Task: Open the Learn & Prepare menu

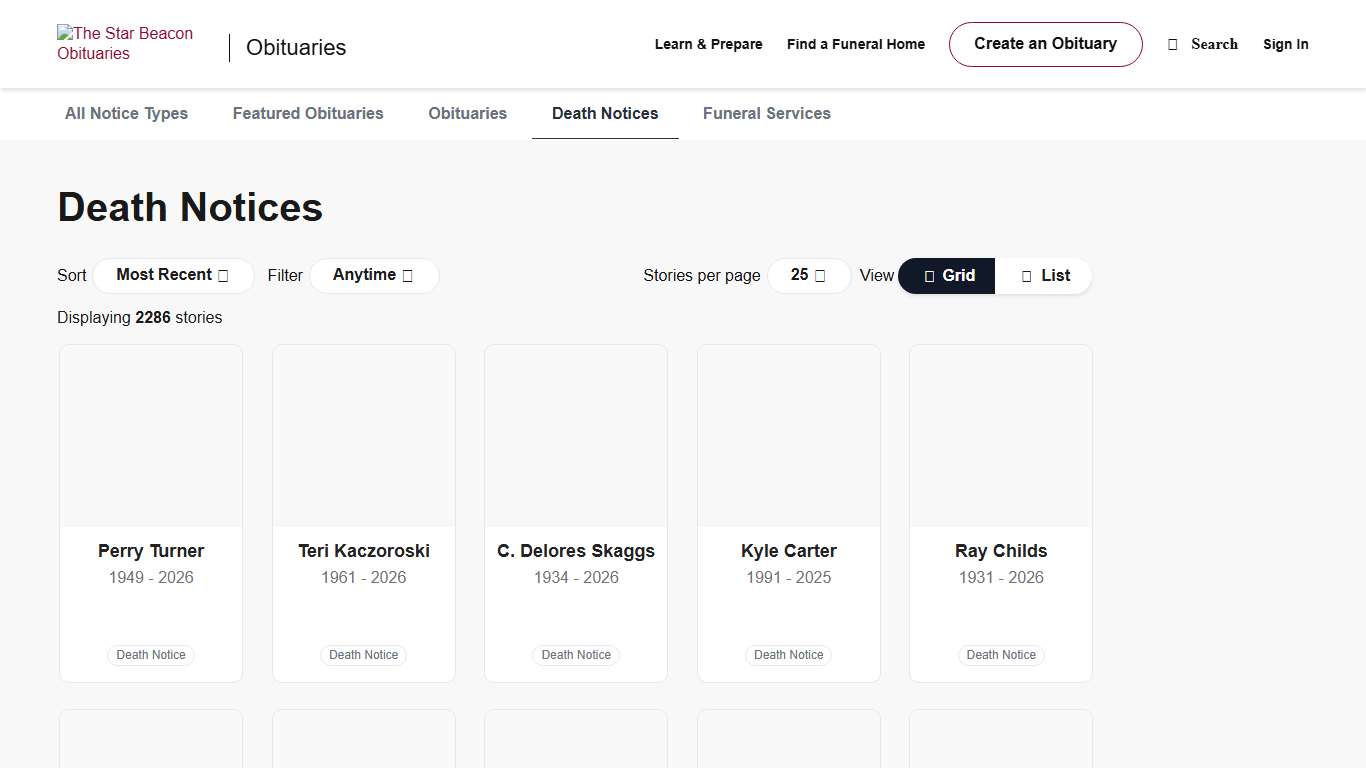Action: (x=708, y=44)
